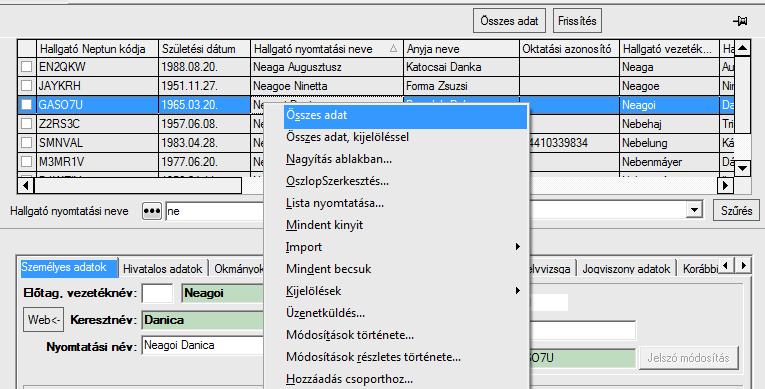765x389 pixels.
Task: Click the Szűrés button
Action: tap(736, 211)
